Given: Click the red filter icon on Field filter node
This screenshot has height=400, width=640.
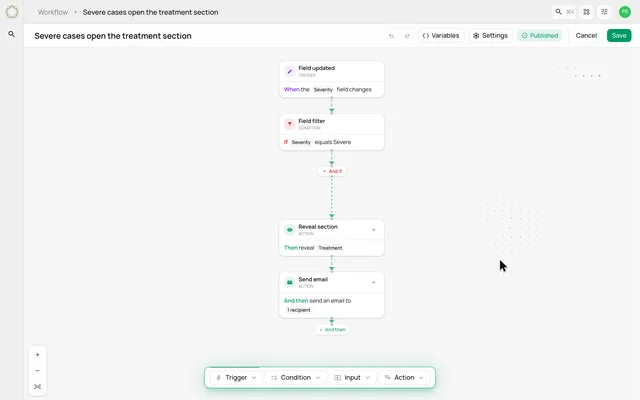Looking at the screenshot, I should point(289,124).
